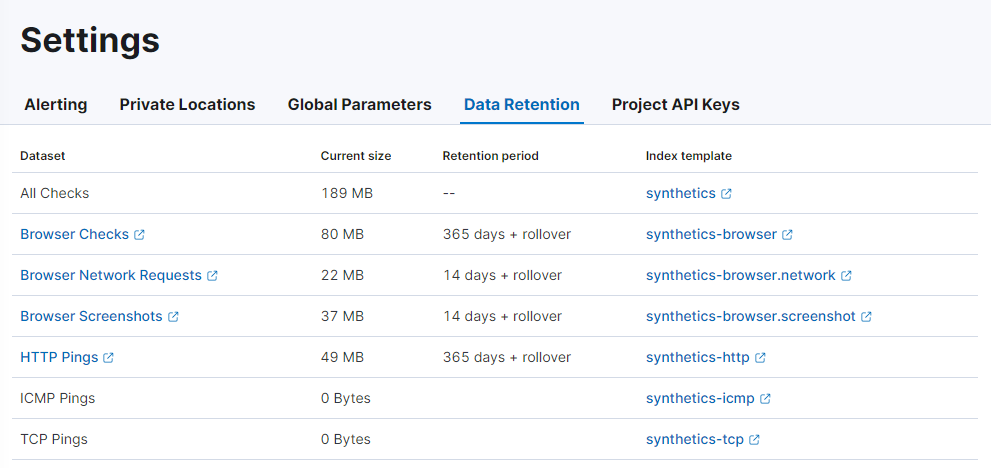Open the Project API Keys tab
Image resolution: width=991 pixels, height=468 pixels.
(x=675, y=104)
